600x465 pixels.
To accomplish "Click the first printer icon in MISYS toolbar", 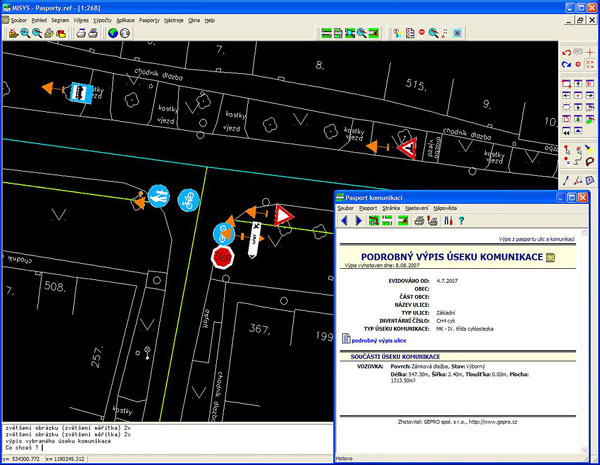I will point(81,33).
